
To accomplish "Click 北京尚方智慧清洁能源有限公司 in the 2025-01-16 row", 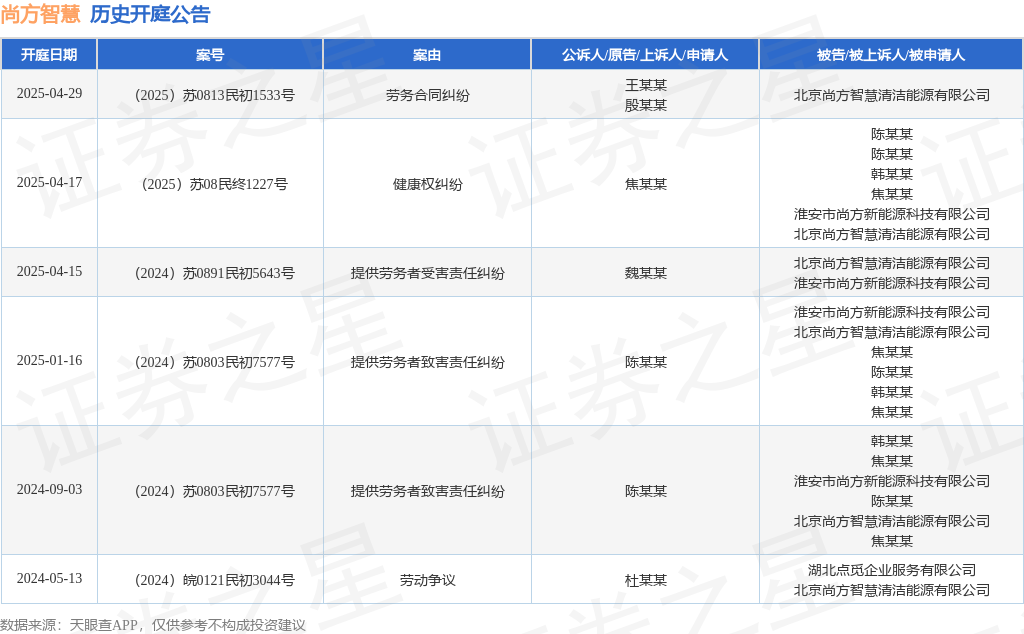I will 891,332.
